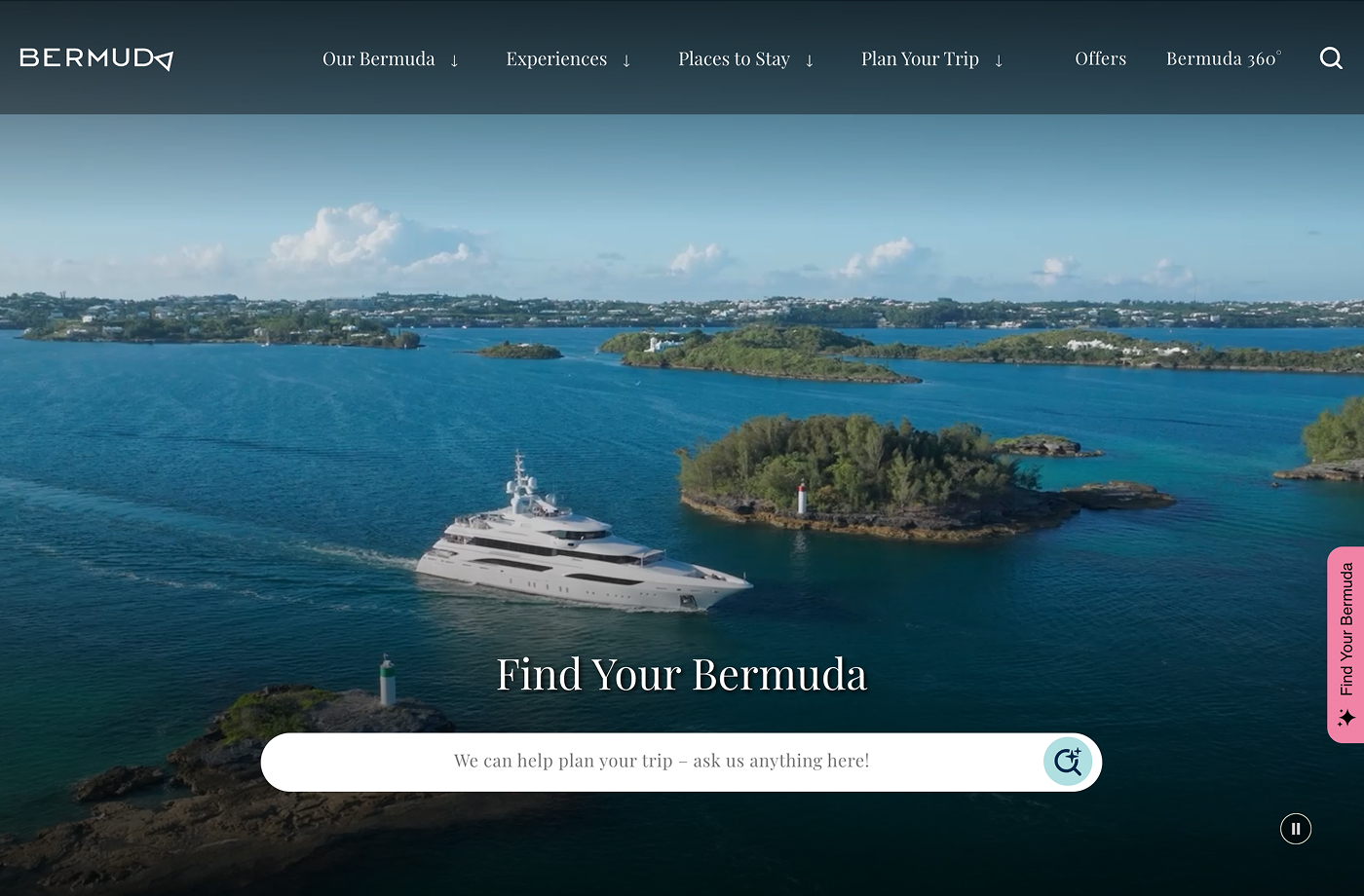Go to the Offers page

[1101, 58]
